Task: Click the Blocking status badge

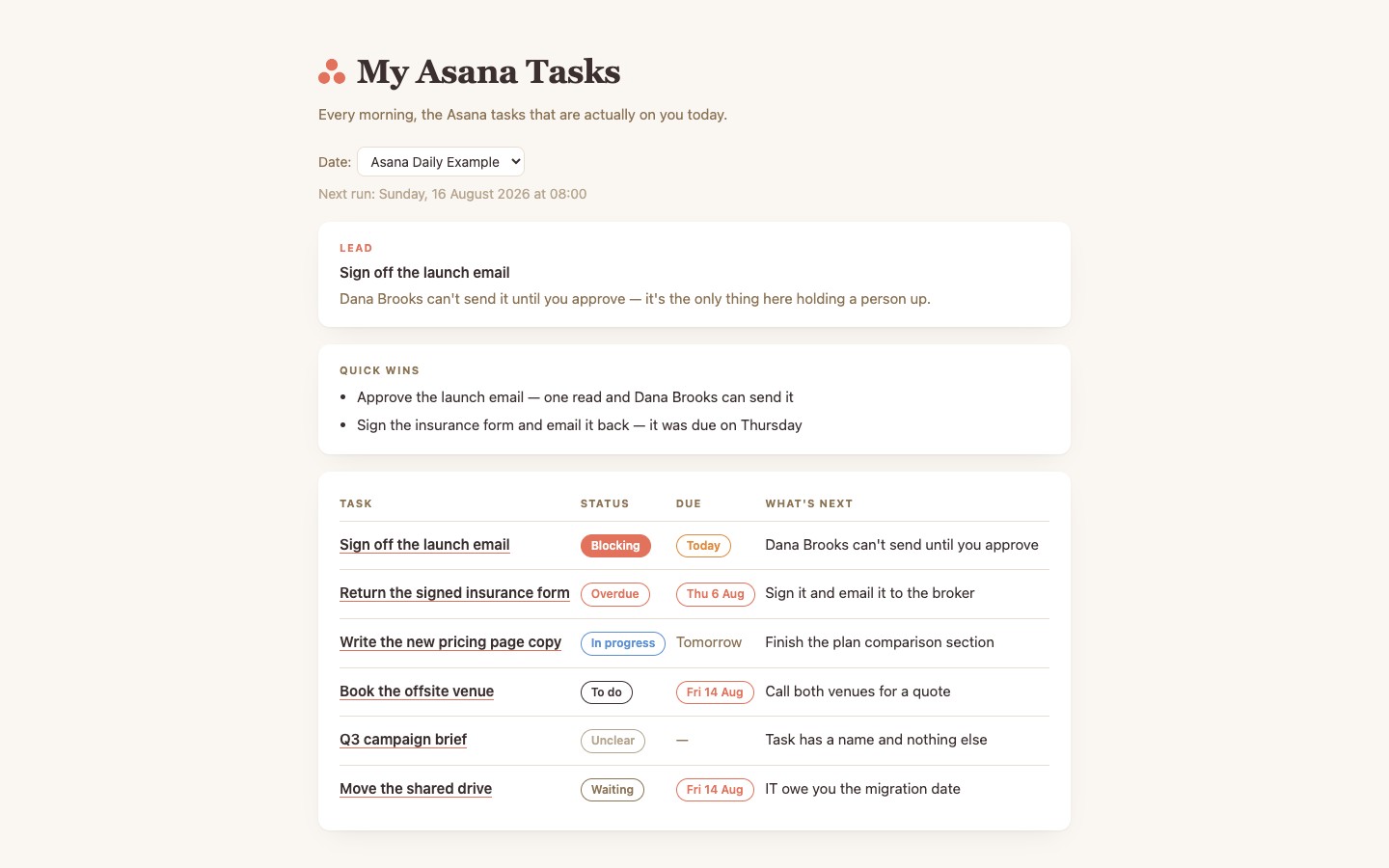Action: point(615,546)
